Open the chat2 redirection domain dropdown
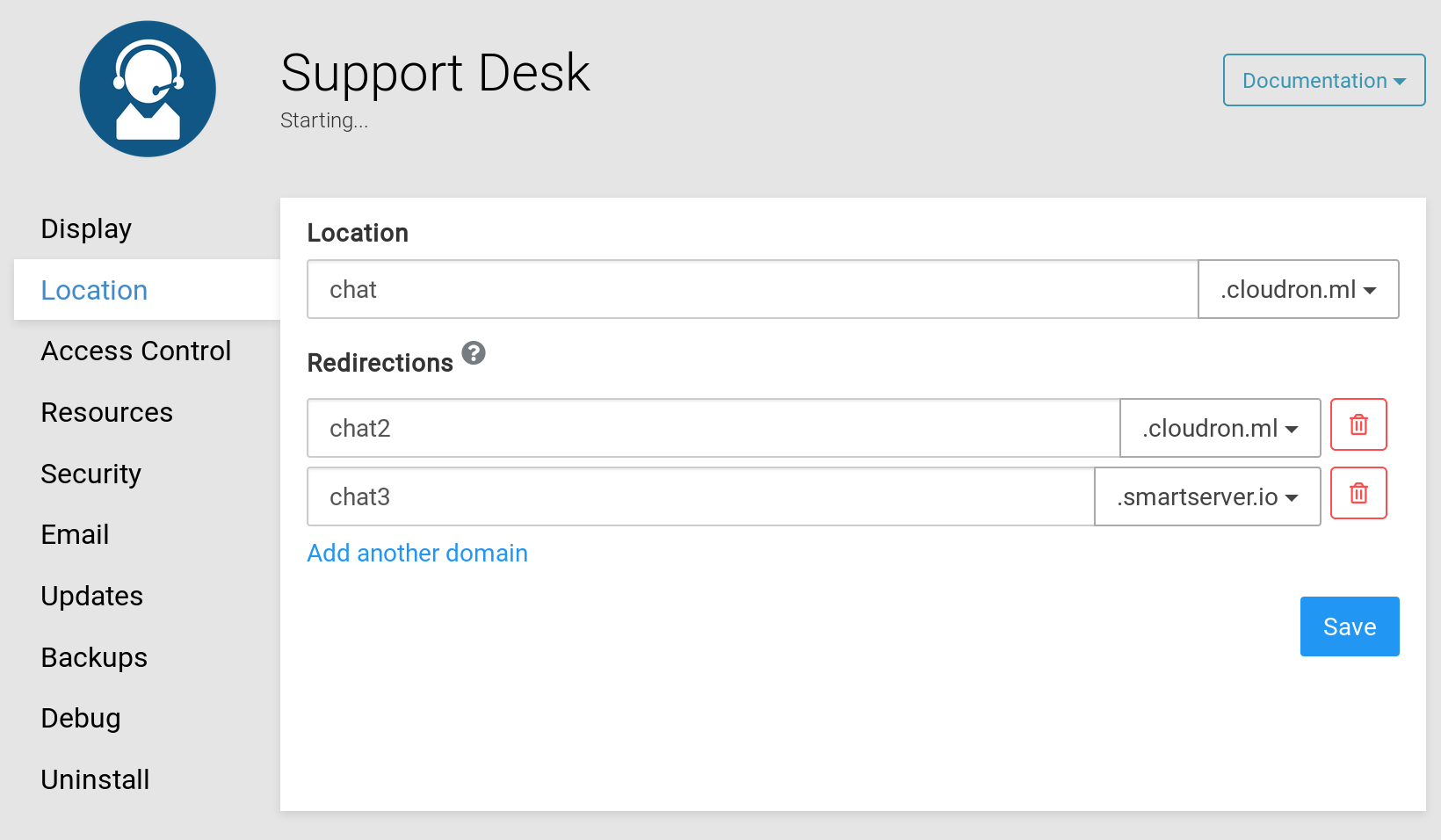Screen dimensions: 1441x840 tap(1220, 429)
